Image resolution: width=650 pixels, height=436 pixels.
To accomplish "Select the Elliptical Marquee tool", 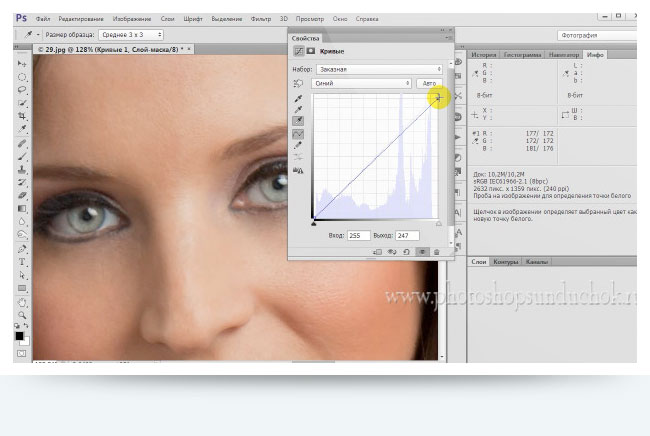I will (x=22, y=77).
